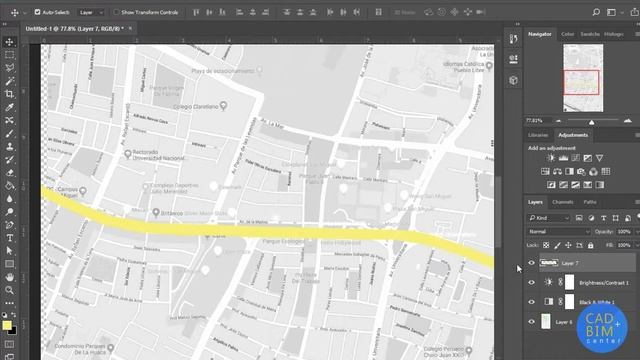Image resolution: width=640 pixels, height=360 pixels.
Task: Add a Vibrance adjustment
Action: click(x=599, y=158)
